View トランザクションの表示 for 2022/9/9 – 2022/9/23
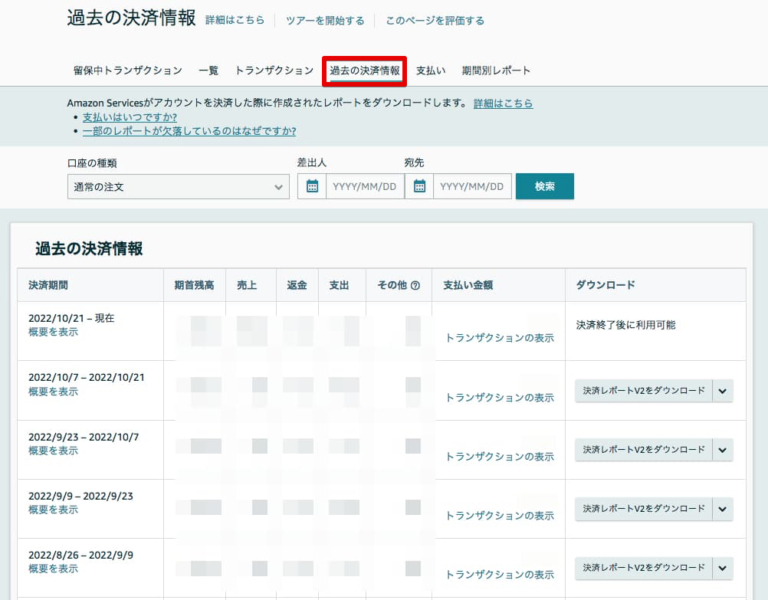This screenshot has height=600, width=768. click(500, 515)
